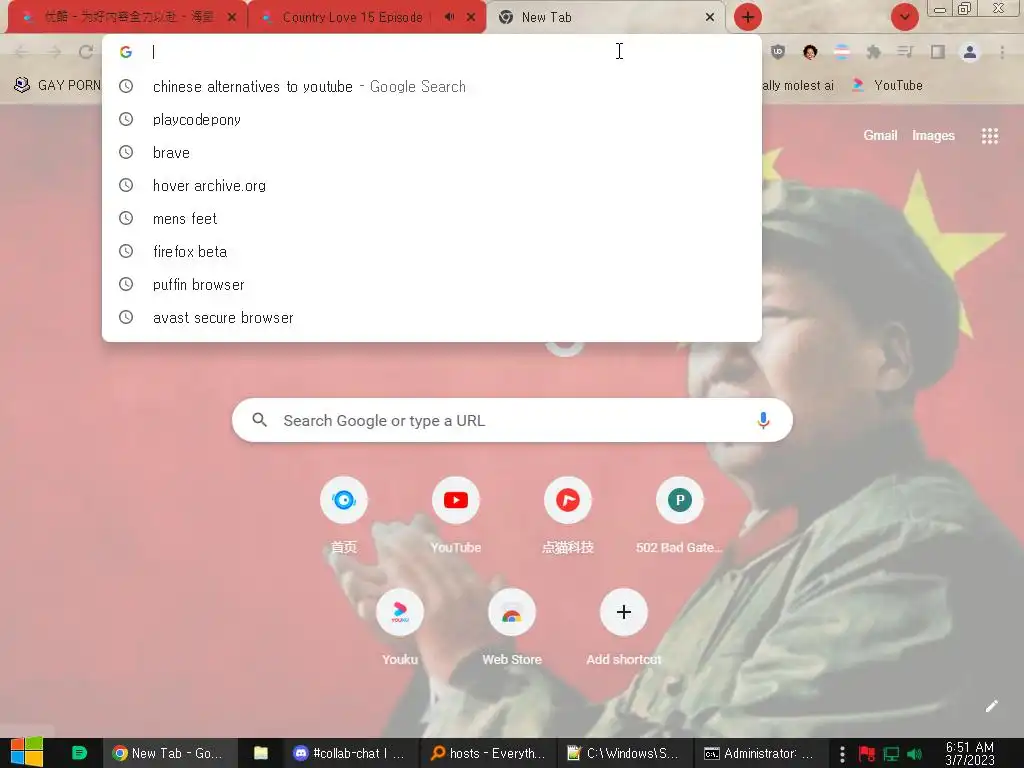Select suggestion 'chinese alternatives to youtube'

pos(432,86)
